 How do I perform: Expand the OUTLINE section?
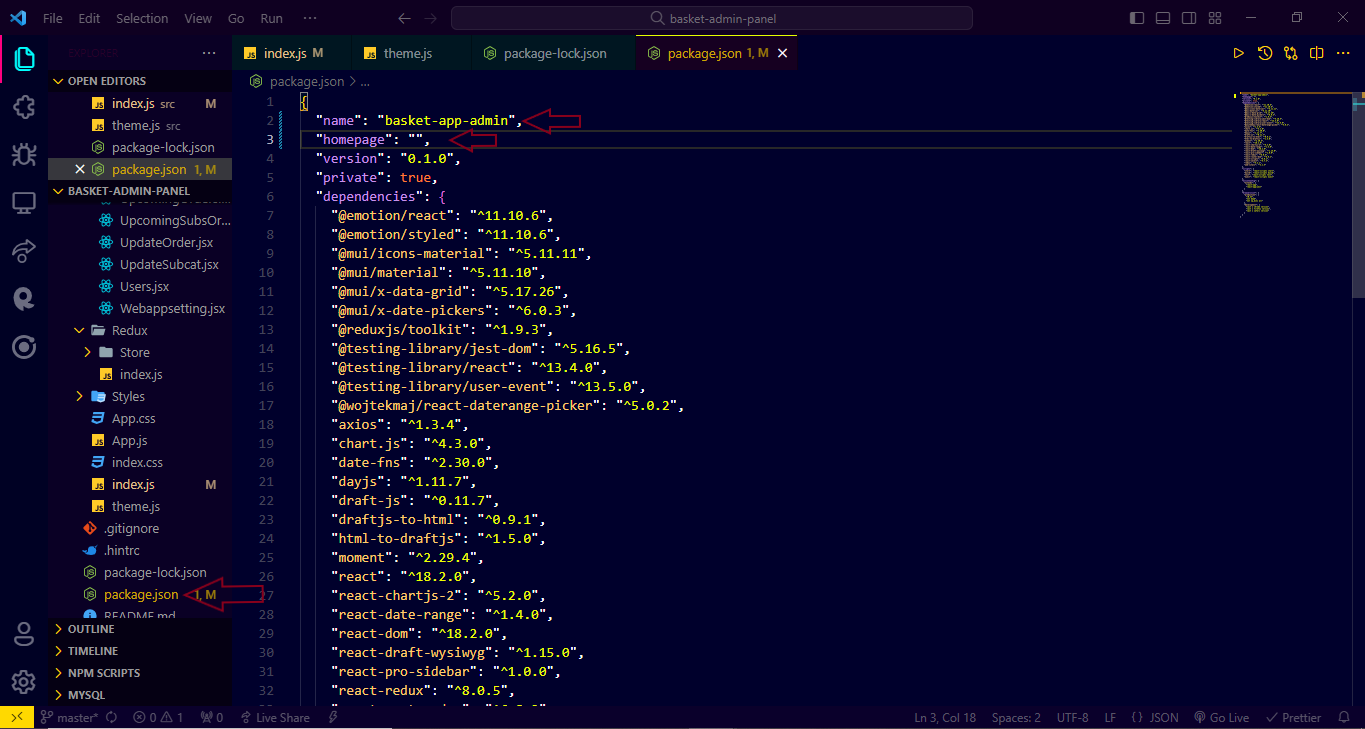pyautogui.click(x=140, y=629)
